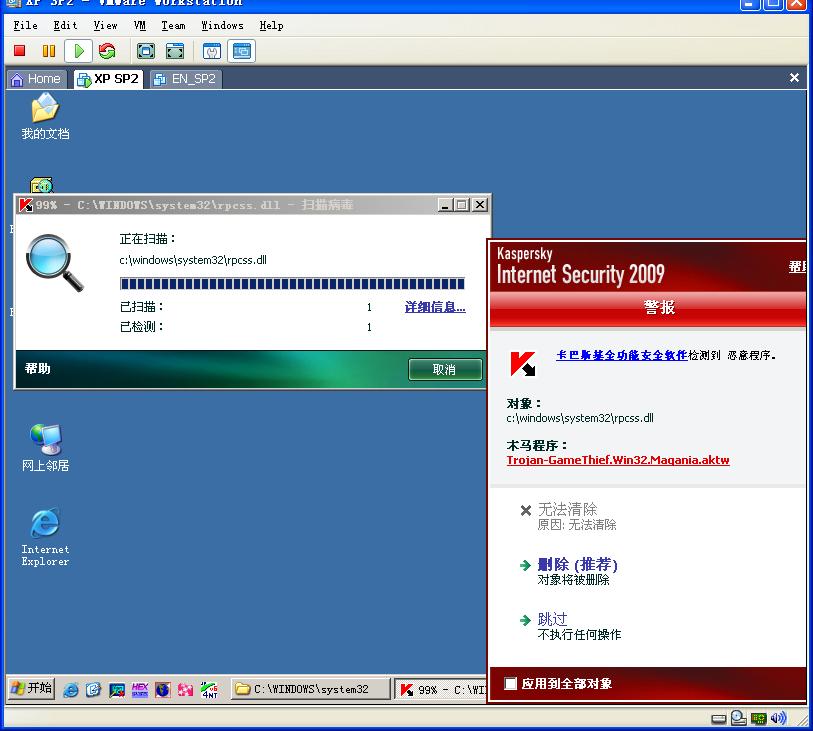813x731 pixels.
Task: Click the scanned file path c:\windows\system32\rpcss.dll in scan window
Action: [x=193, y=260]
